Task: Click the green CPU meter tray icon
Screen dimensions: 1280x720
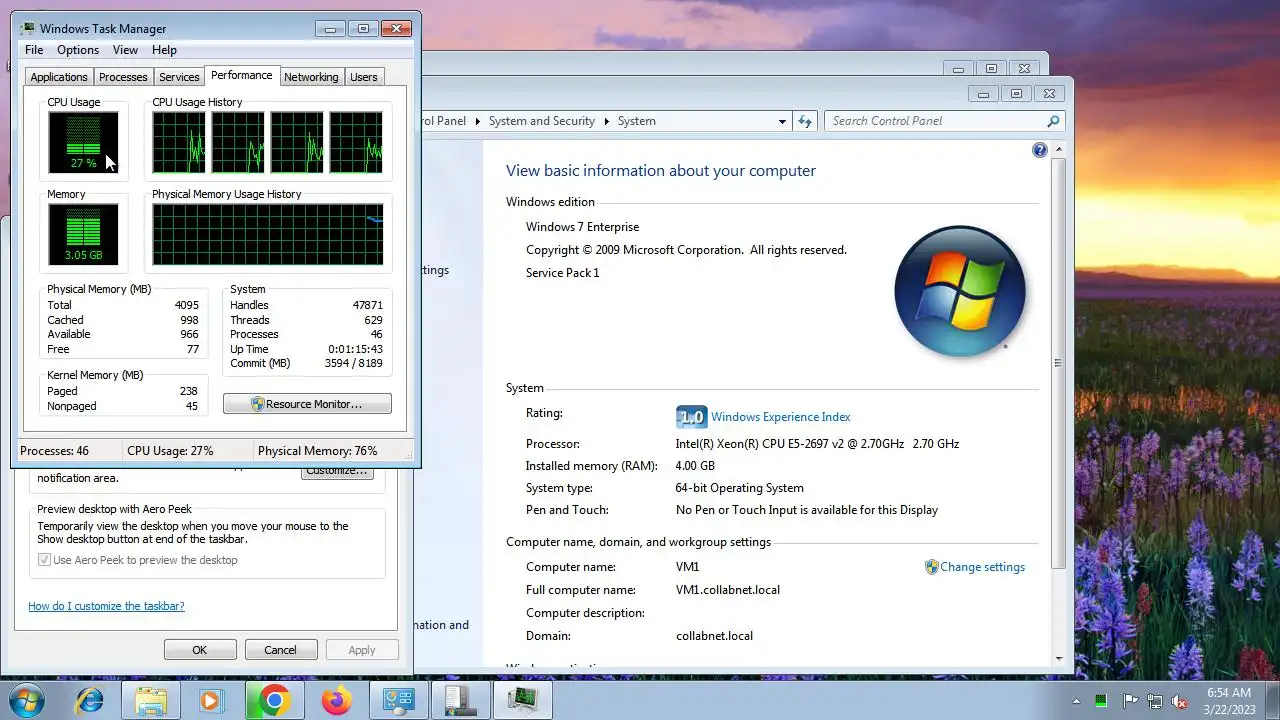Action: (x=1102, y=701)
